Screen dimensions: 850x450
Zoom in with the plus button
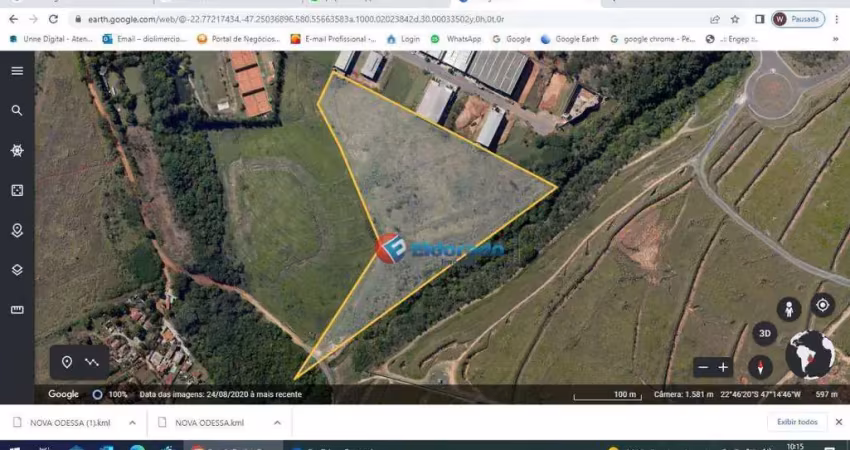(723, 367)
